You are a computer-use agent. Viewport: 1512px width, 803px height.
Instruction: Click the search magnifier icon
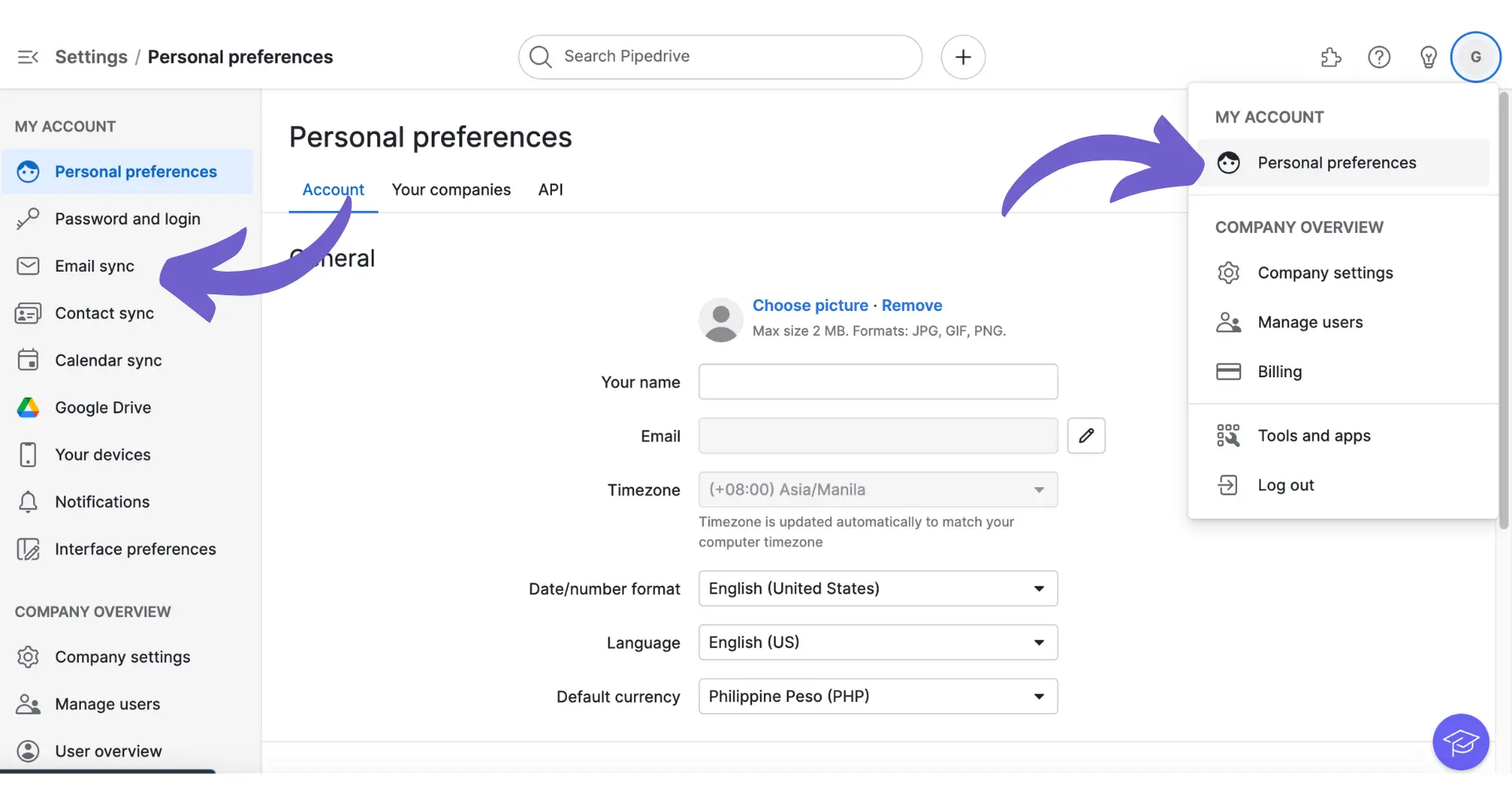tap(540, 57)
